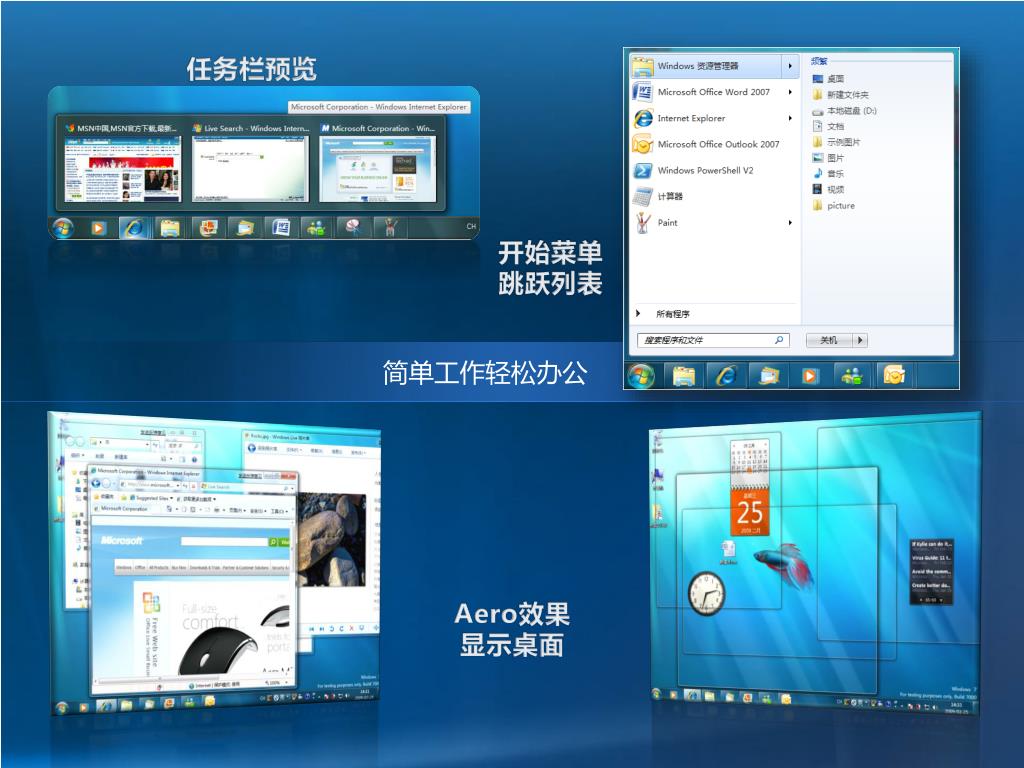Open Outlook icon on Start menu panel taskbar

[893, 376]
